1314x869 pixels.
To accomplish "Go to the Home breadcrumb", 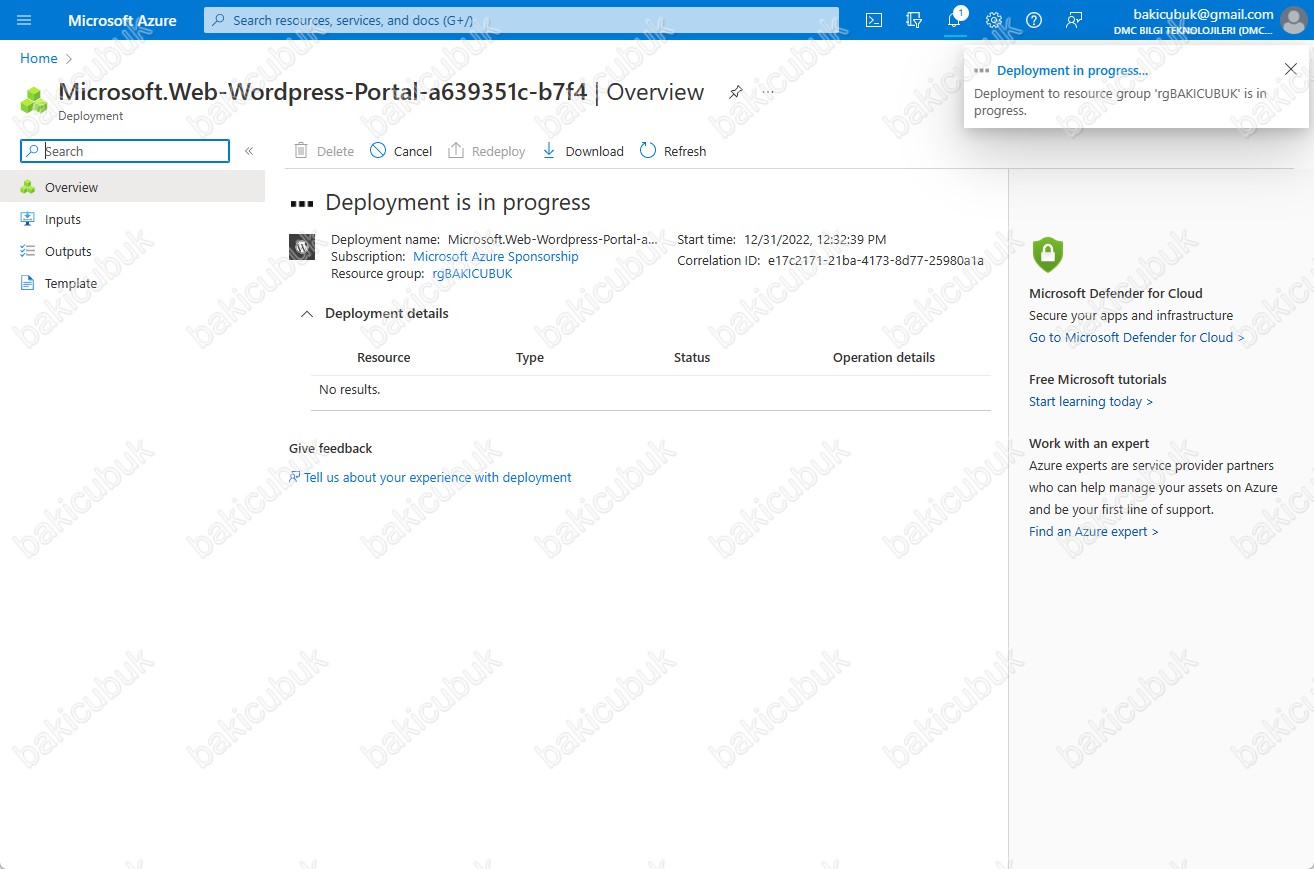I will click(39, 59).
